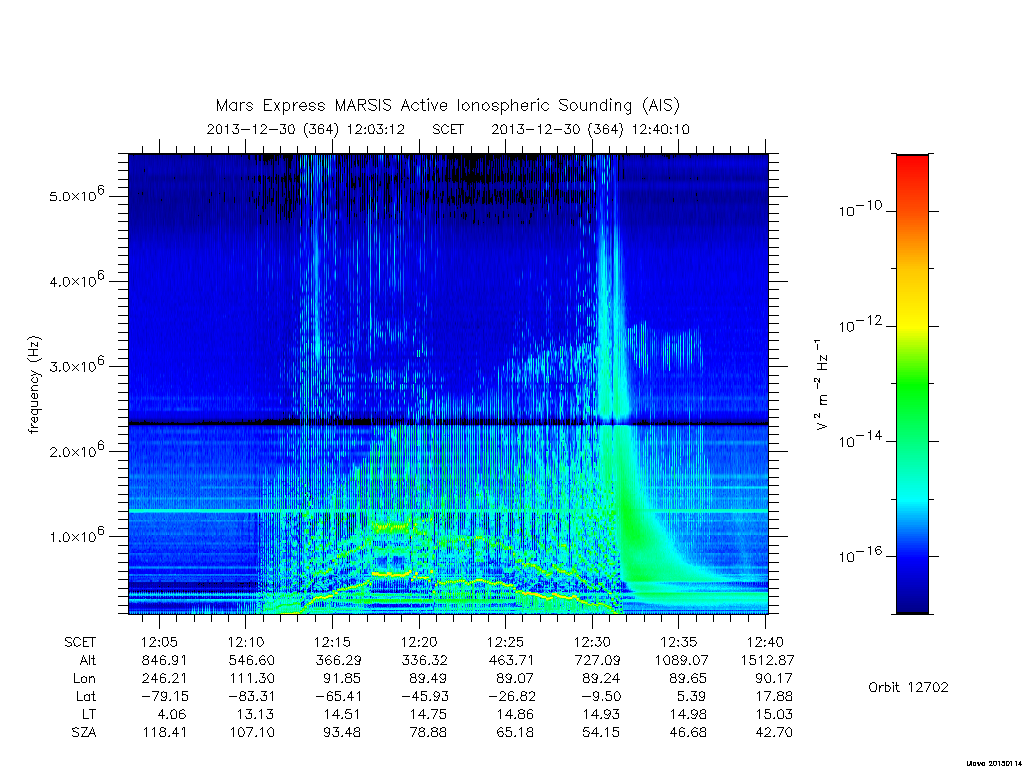Click the 12:35 SCET time tick label
Image resolution: width=1024 pixels, height=768 pixels.
click(679, 642)
